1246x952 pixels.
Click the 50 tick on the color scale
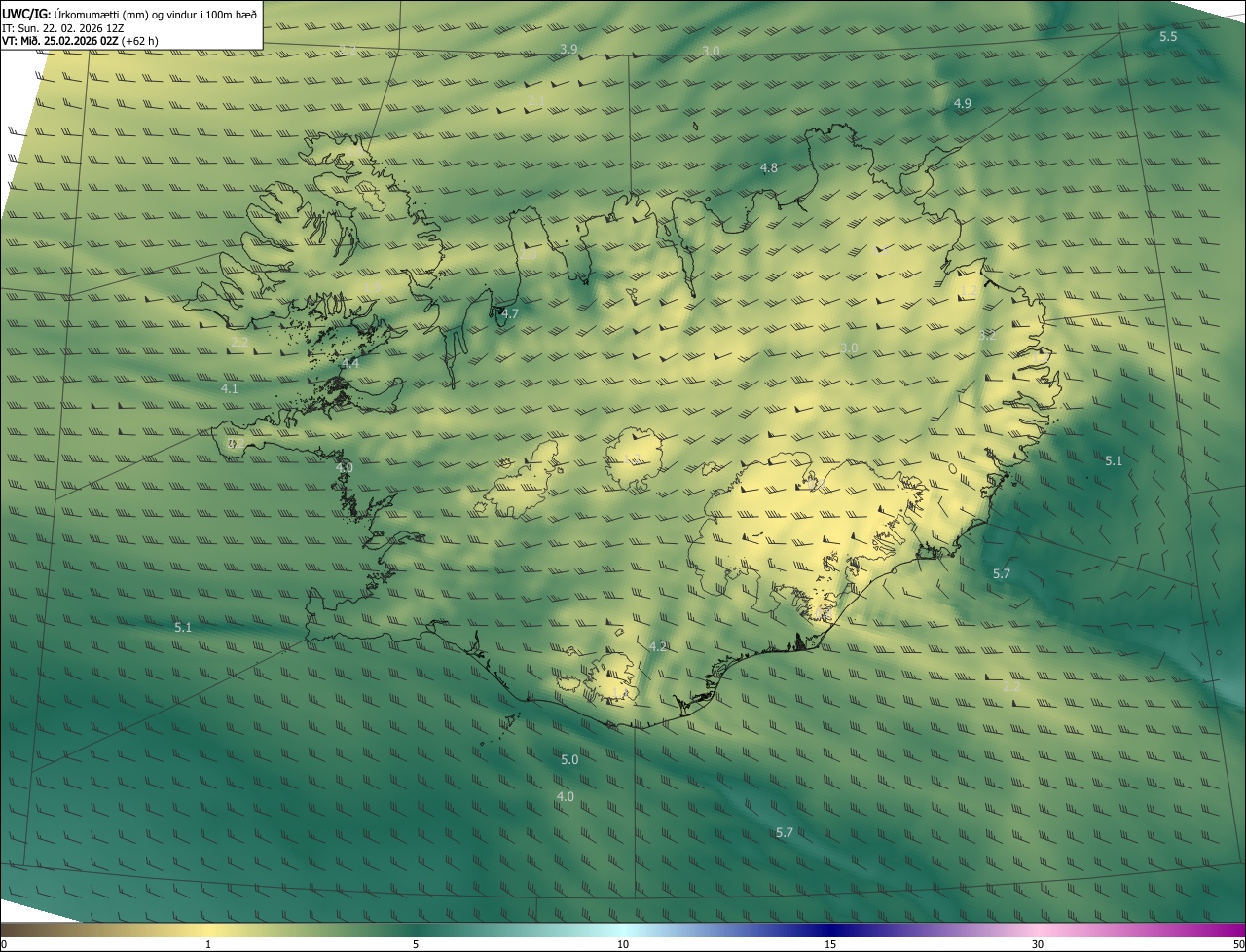[1238, 944]
